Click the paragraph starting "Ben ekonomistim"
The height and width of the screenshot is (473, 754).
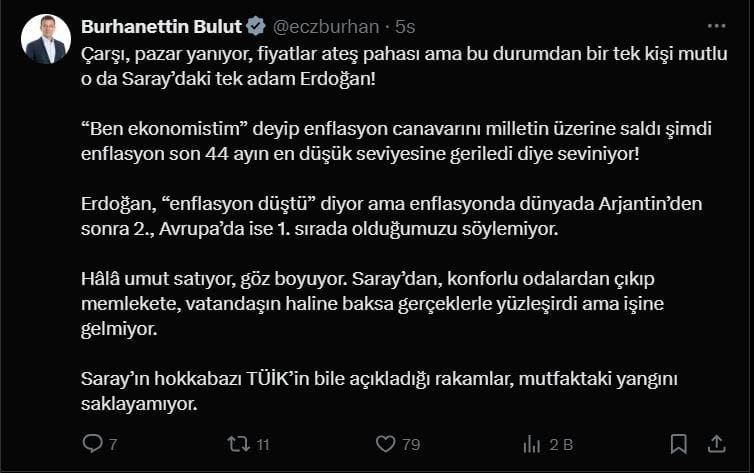396,141
